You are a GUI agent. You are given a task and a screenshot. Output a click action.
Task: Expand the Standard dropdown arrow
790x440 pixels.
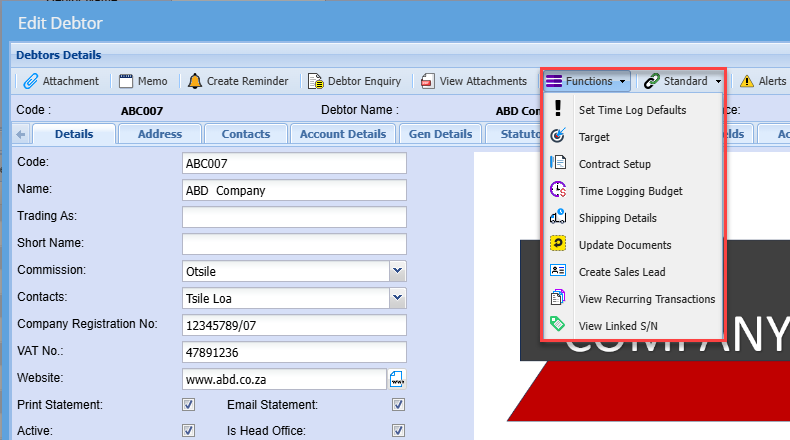pos(718,82)
